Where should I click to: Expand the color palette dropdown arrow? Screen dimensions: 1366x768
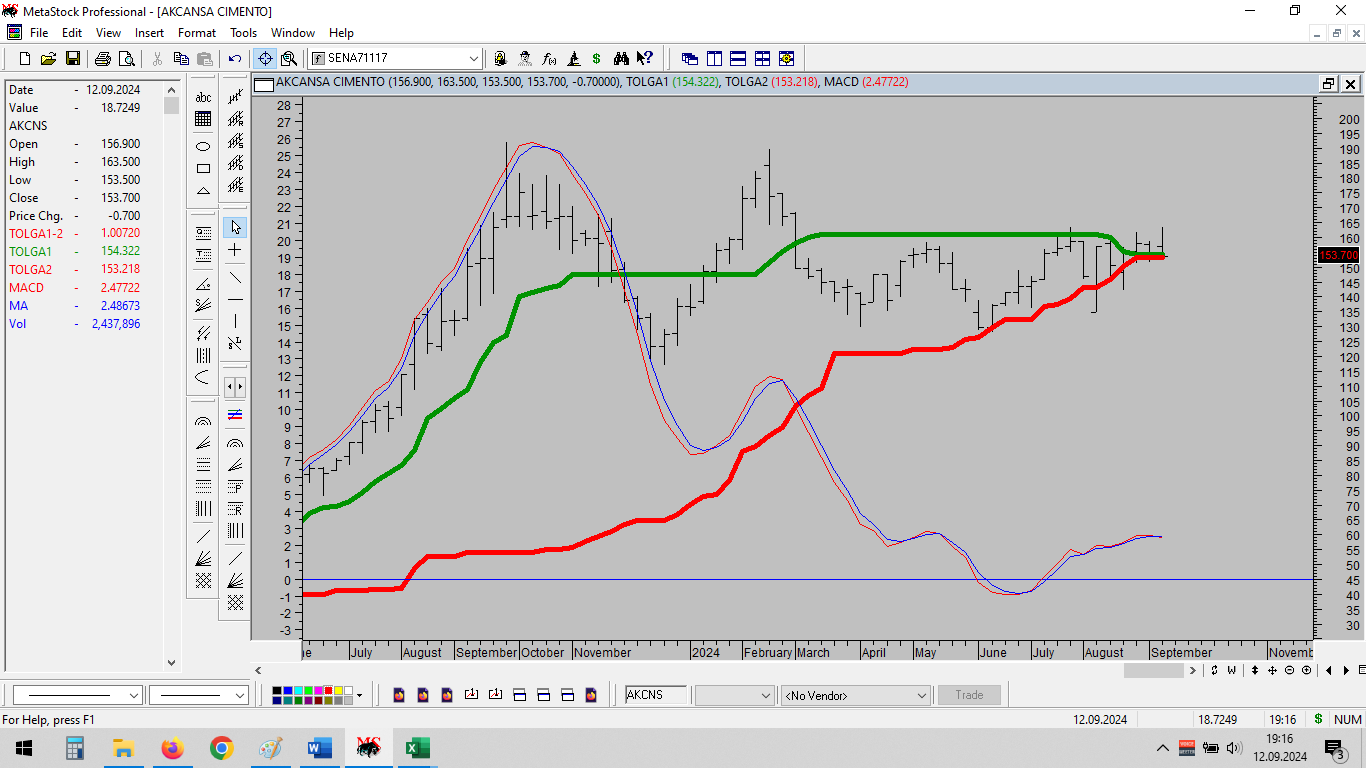click(x=359, y=695)
